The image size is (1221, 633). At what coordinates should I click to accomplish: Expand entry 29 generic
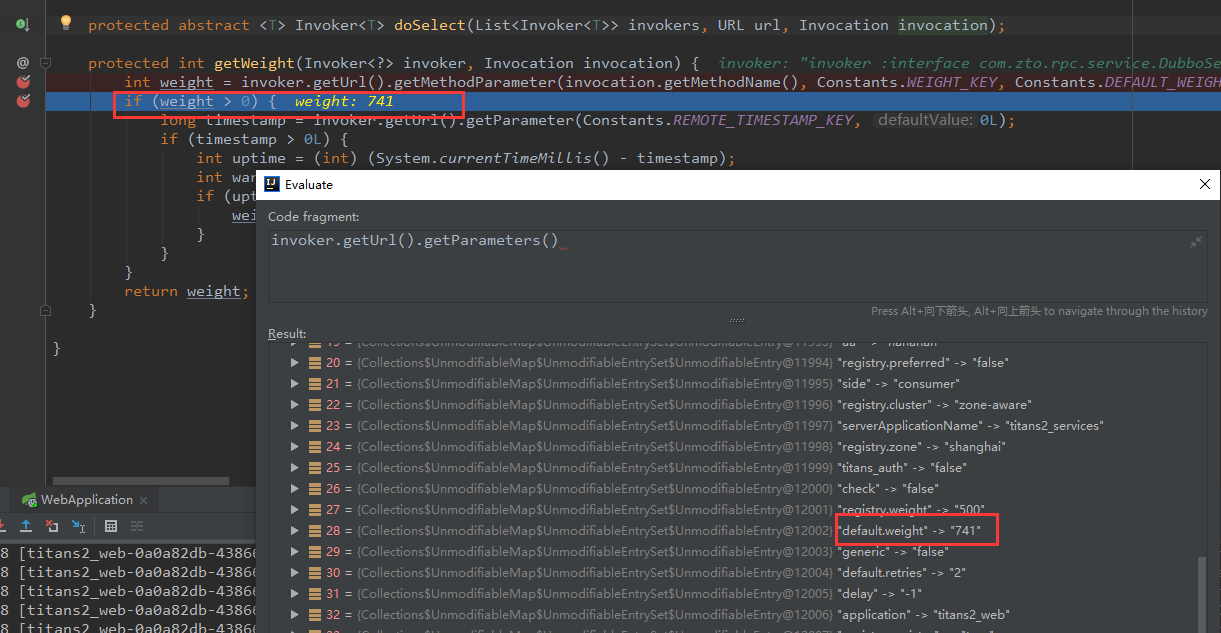click(x=295, y=552)
